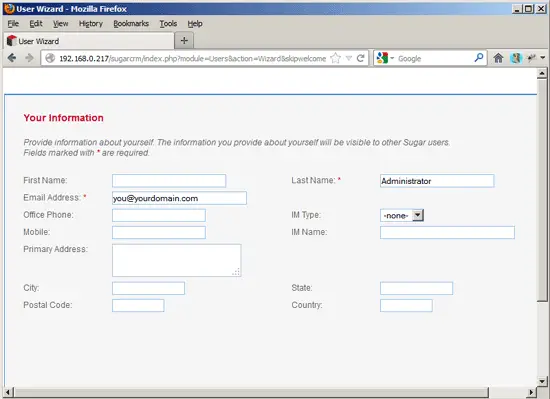
Task: Click the browser Forward arrow
Action: coord(29,58)
